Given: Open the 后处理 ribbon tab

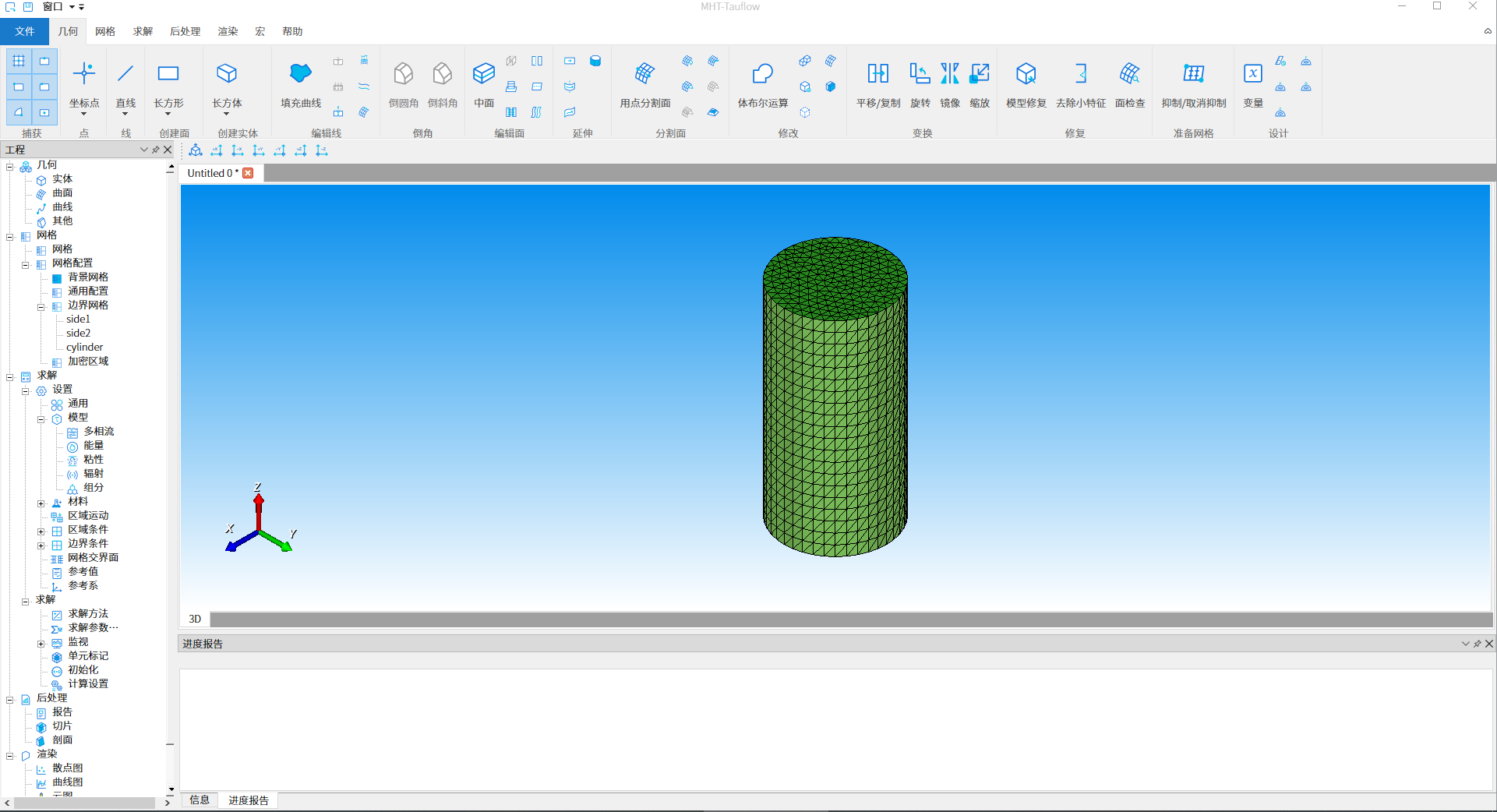Looking at the screenshot, I should point(185,31).
